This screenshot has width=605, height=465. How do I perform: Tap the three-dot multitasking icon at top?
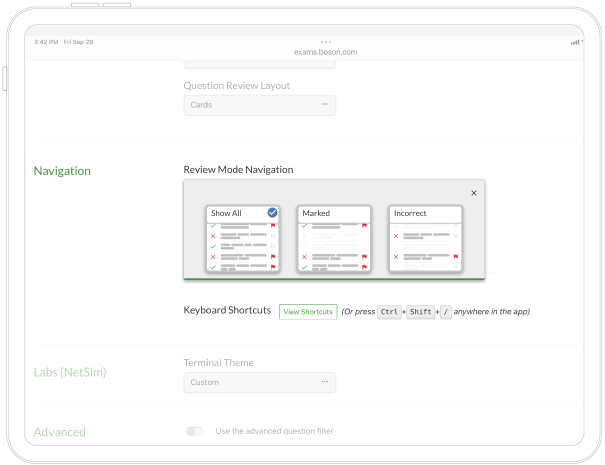[326, 42]
